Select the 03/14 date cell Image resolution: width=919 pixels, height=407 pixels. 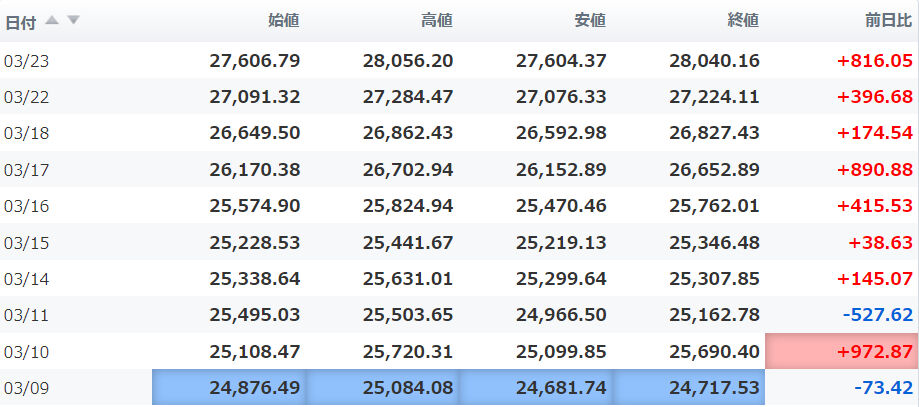click(x=26, y=279)
